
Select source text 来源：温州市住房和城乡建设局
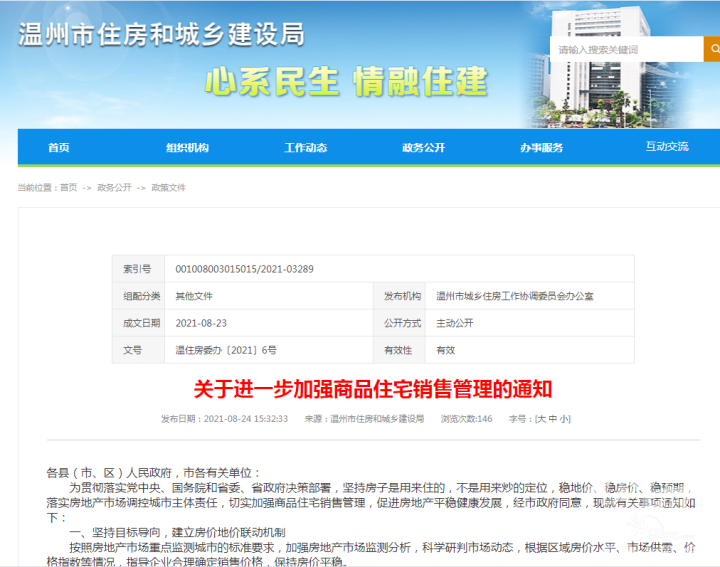[364, 419]
